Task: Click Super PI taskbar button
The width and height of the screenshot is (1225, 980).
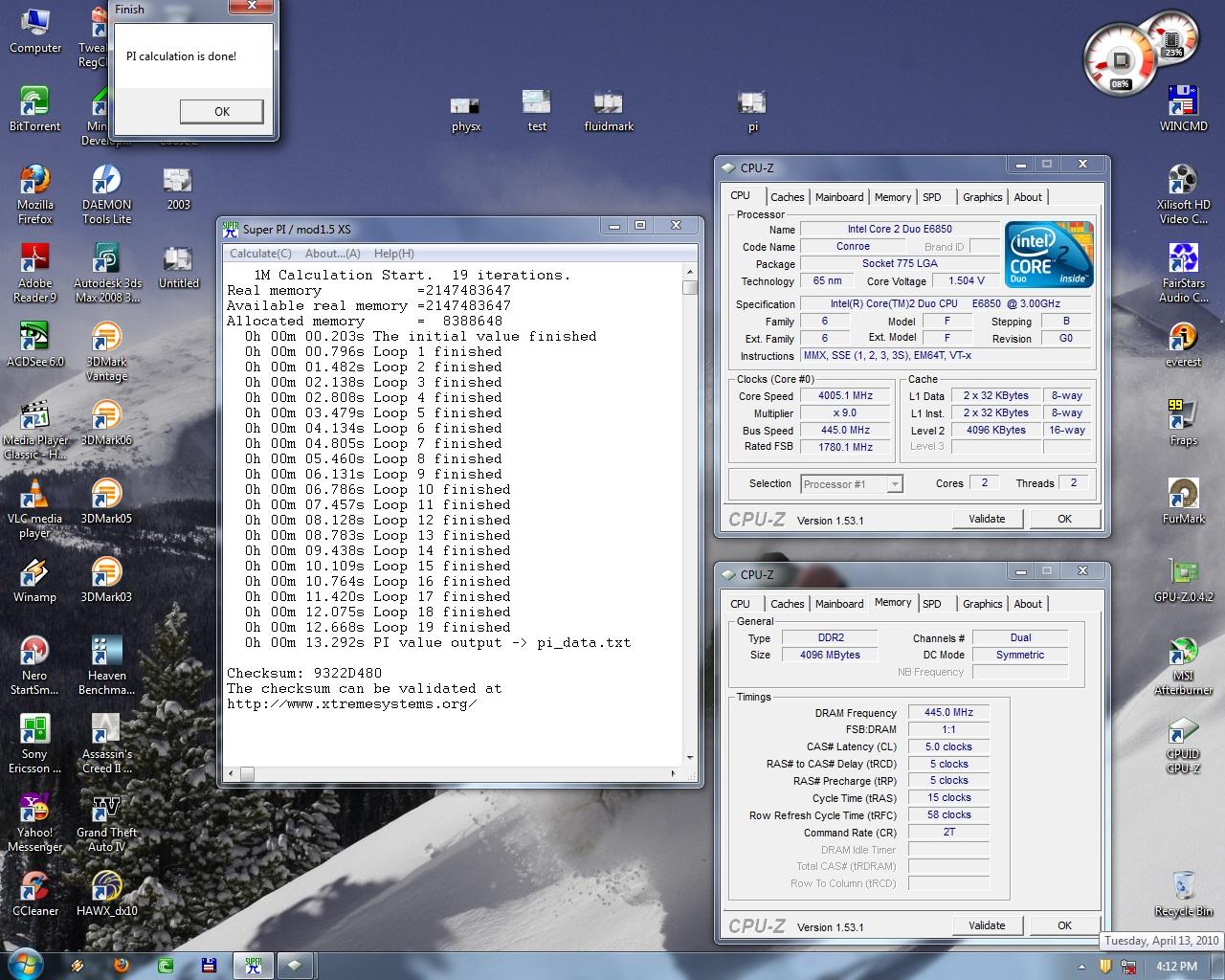Action: pos(254,966)
